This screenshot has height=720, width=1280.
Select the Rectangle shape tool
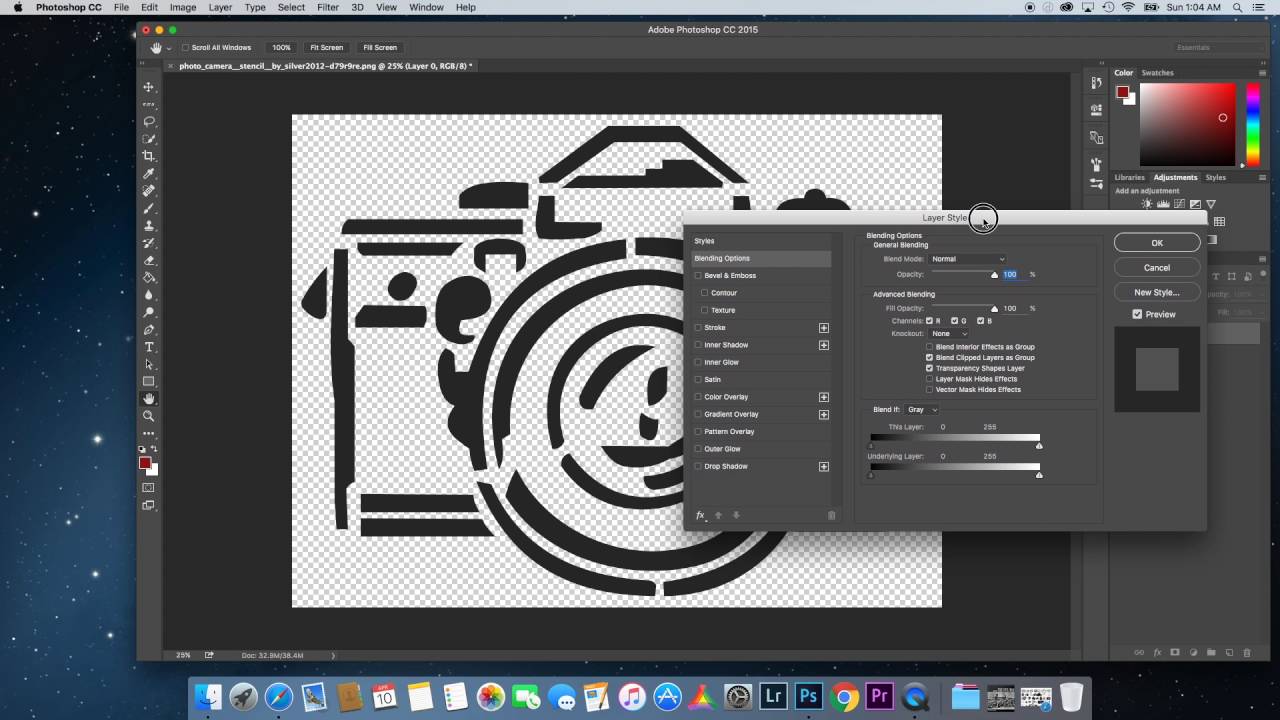149,382
